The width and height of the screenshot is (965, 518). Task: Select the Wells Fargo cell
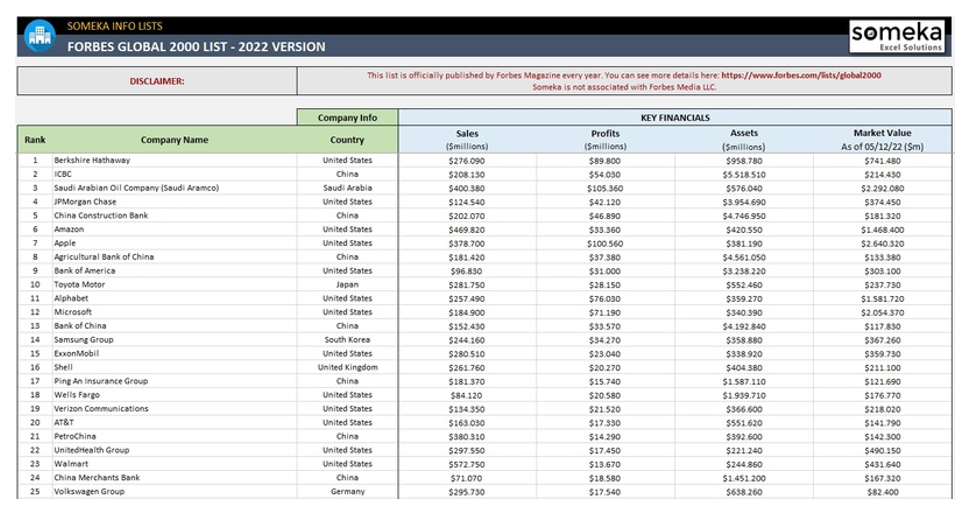click(x=174, y=395)
